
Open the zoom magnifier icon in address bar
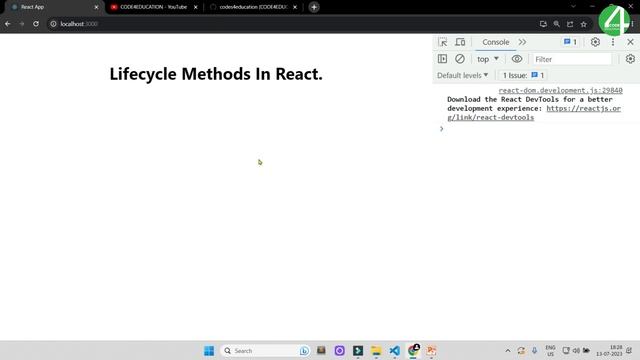pos(556,24)
